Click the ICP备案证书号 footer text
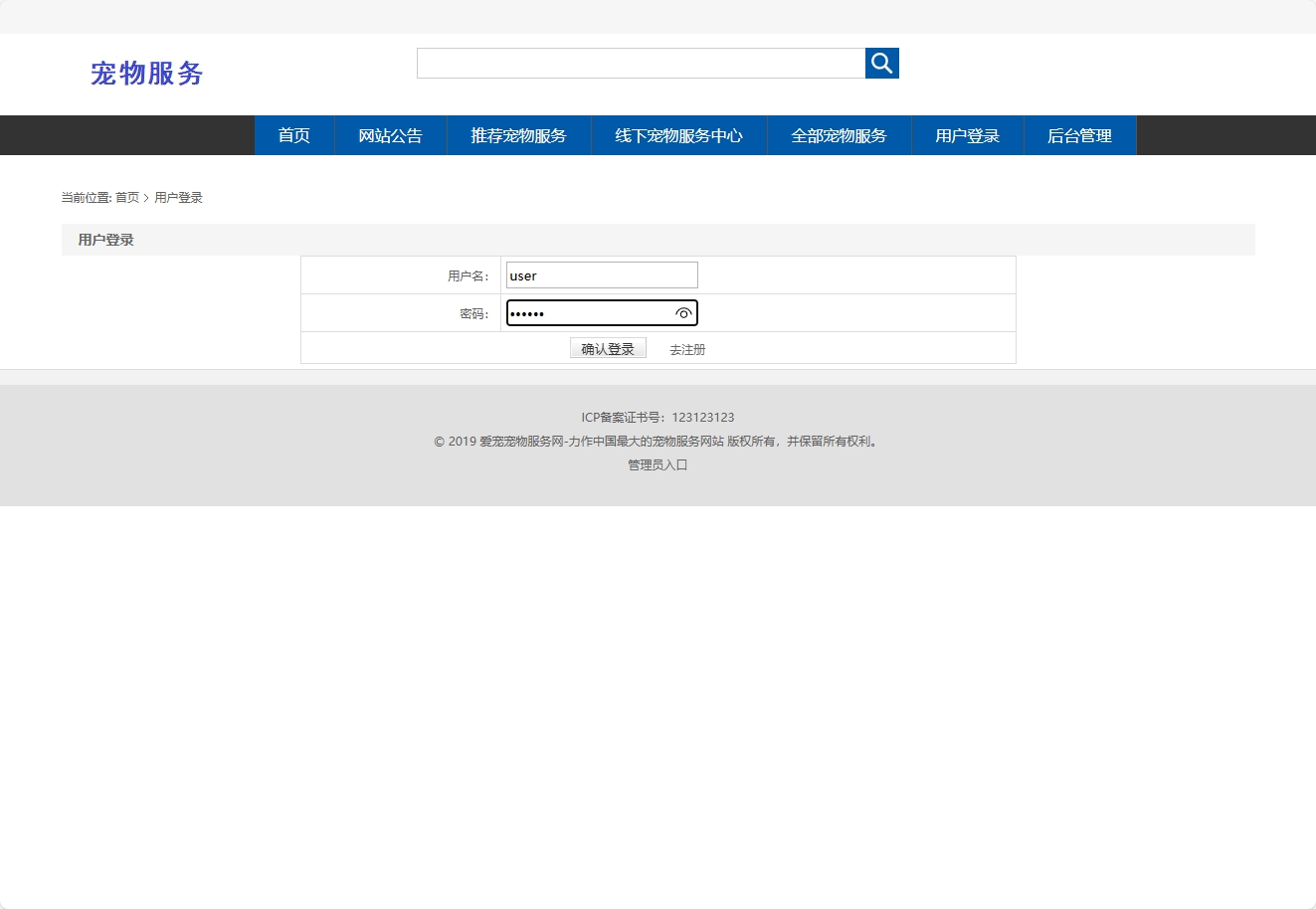Viewport: 1316px width, 909px height. click(656, 417)
